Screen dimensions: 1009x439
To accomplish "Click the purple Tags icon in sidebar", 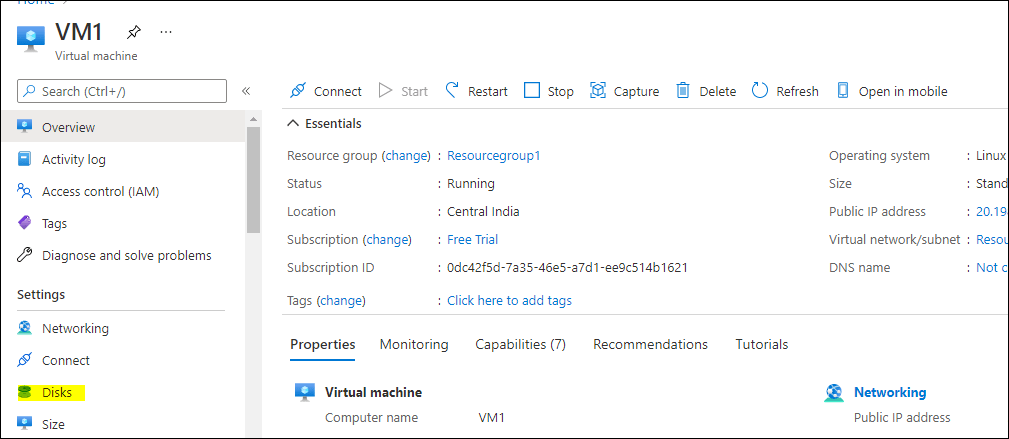I will tap(24, 223).
